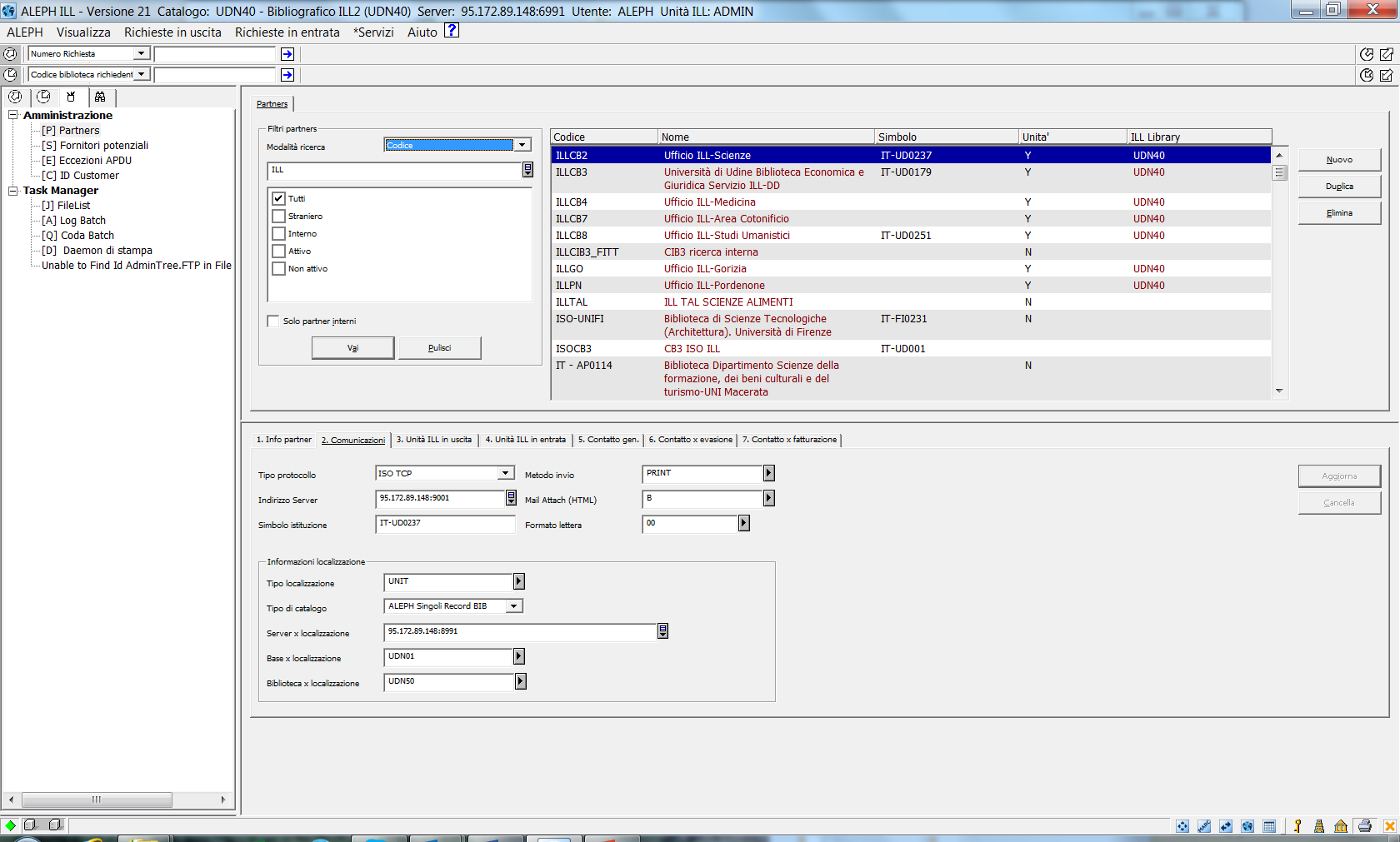This screenshot has width=1400, height=842.
Task: Click the incoming request icon beside Numero Richiesta
Action: 10,54
